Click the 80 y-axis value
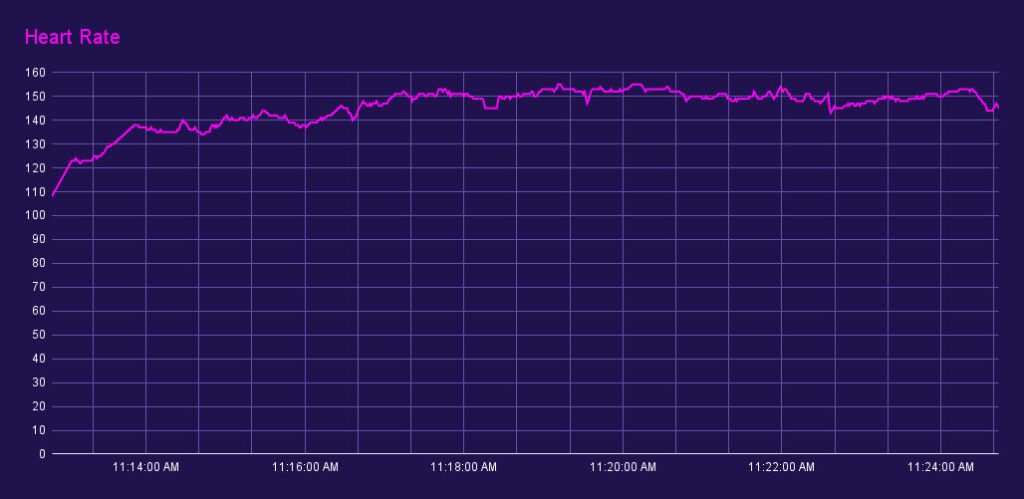This screenshot has width=1024, height=499. coord(39,263)
